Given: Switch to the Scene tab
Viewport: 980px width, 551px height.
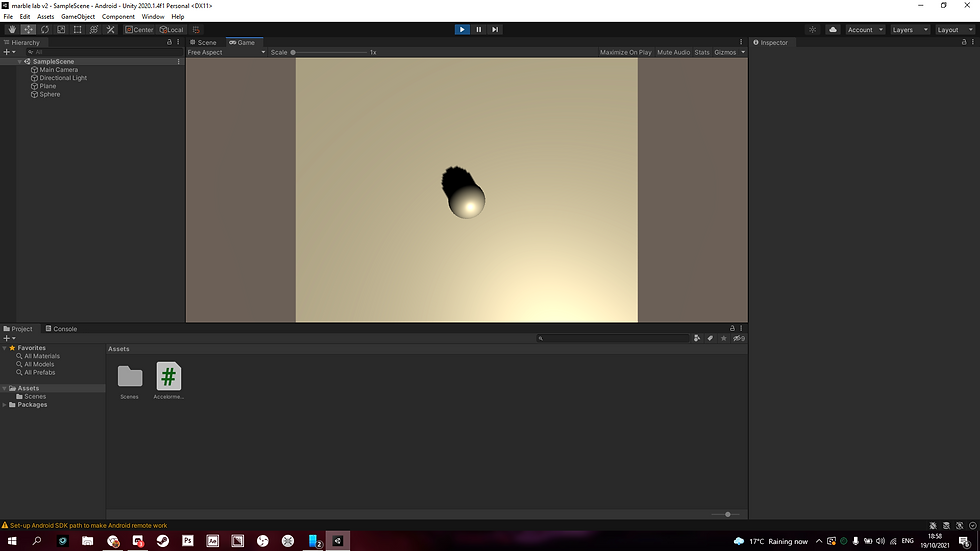Looking at the screenshot, I should point(204,42).
